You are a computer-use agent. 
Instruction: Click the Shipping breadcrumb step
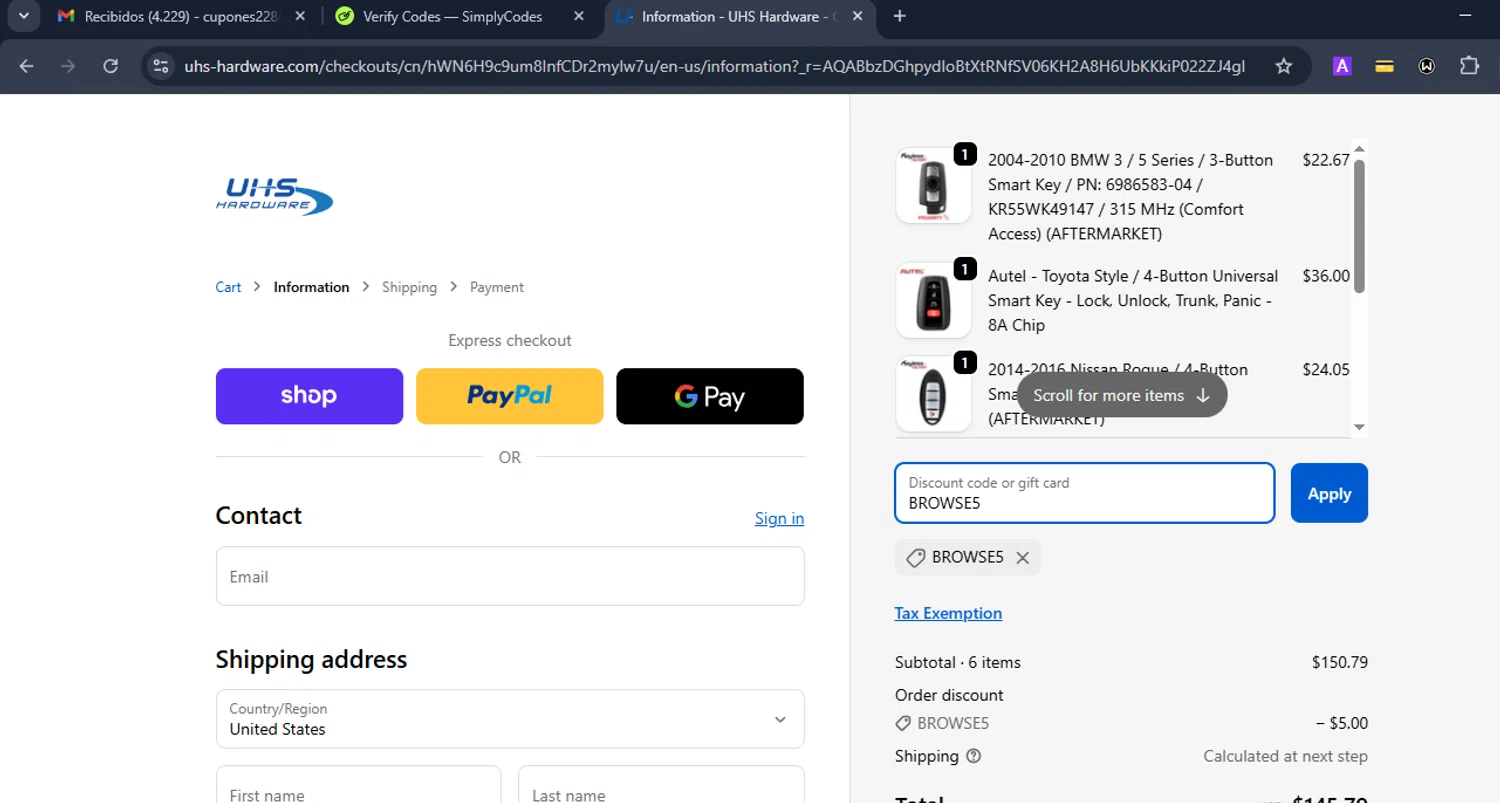coord(409,287)
